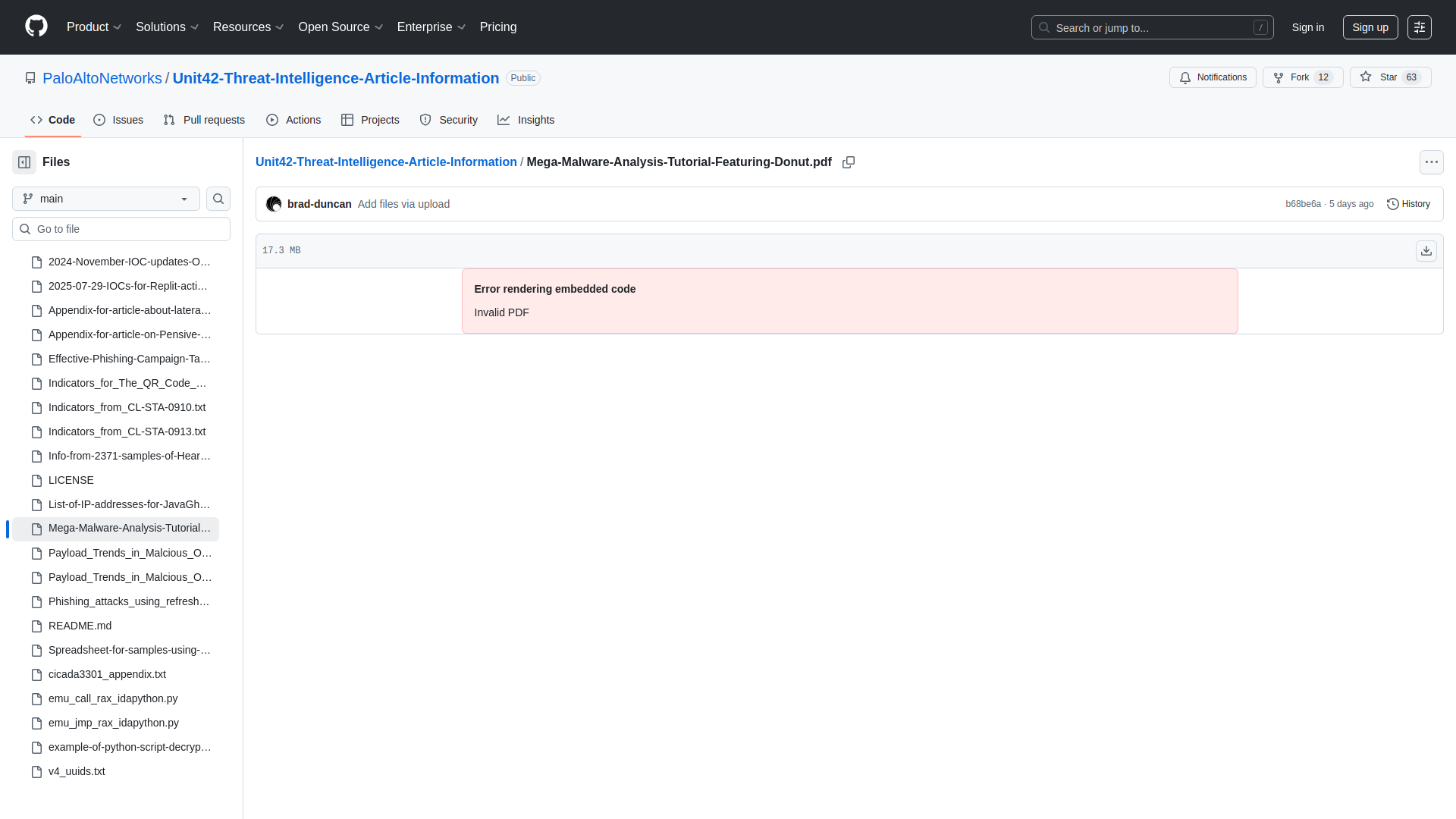
Task: Expand the Product menu
Action: pos(94,27)
